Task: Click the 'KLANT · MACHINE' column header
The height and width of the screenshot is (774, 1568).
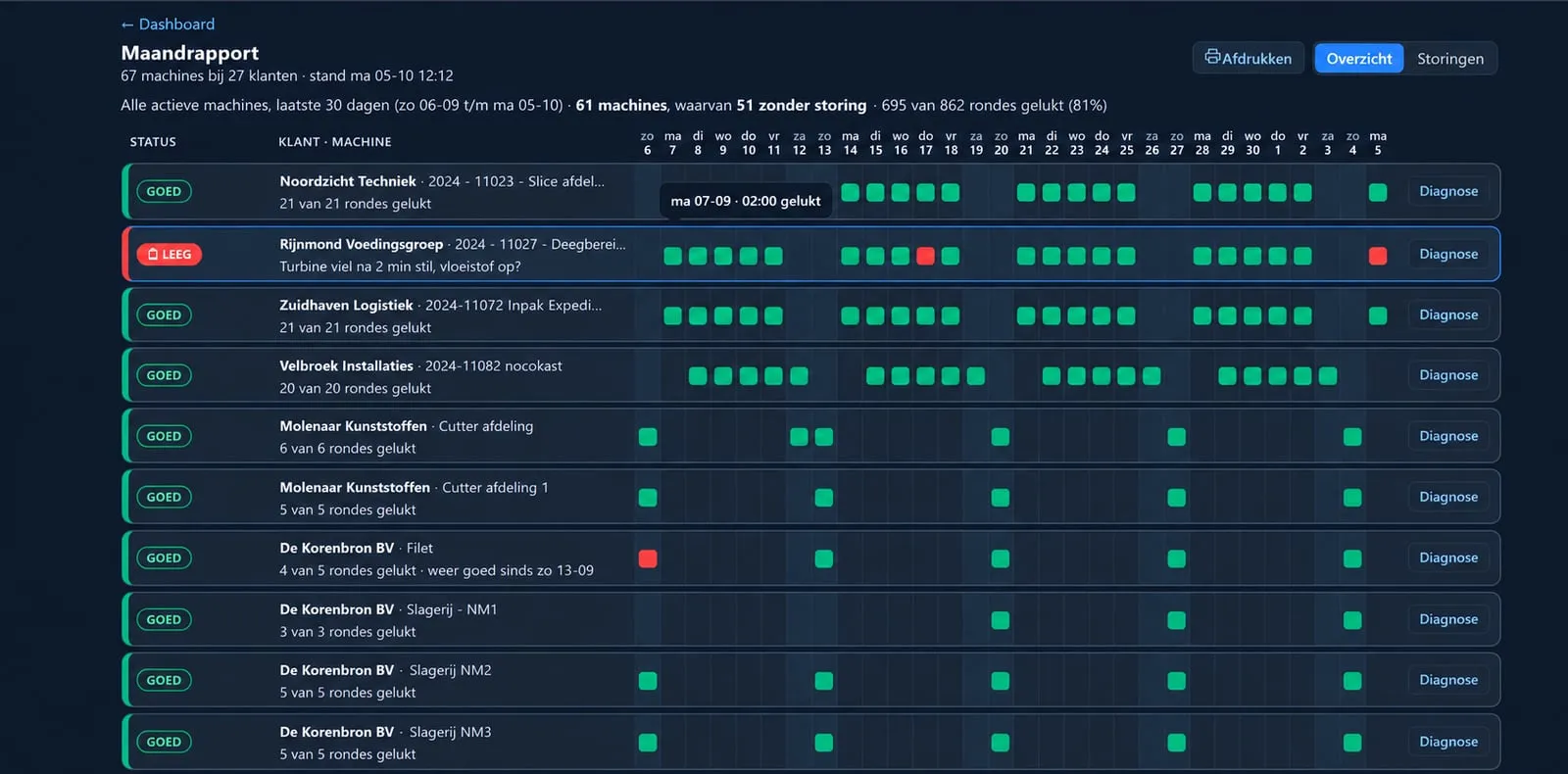Action: tap(335, 142)
